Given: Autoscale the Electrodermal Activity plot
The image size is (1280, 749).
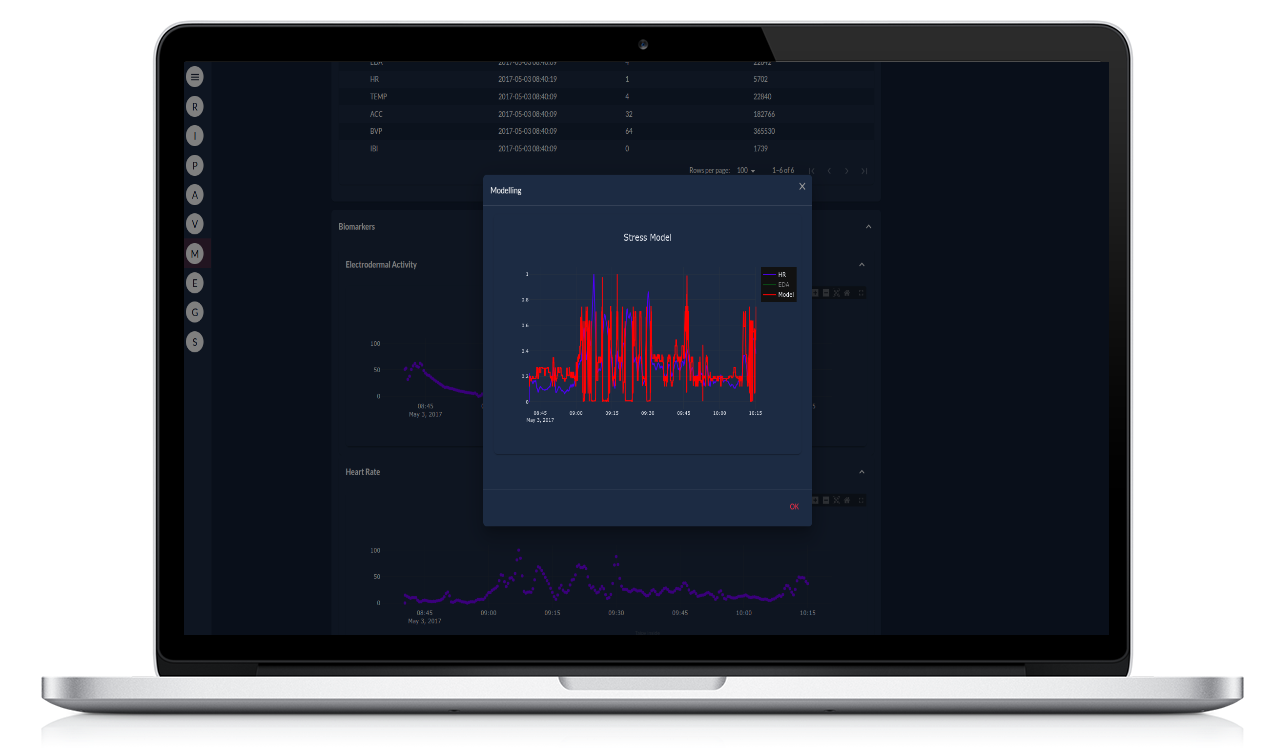Looking at the screenshot, I should coord(837,293).
